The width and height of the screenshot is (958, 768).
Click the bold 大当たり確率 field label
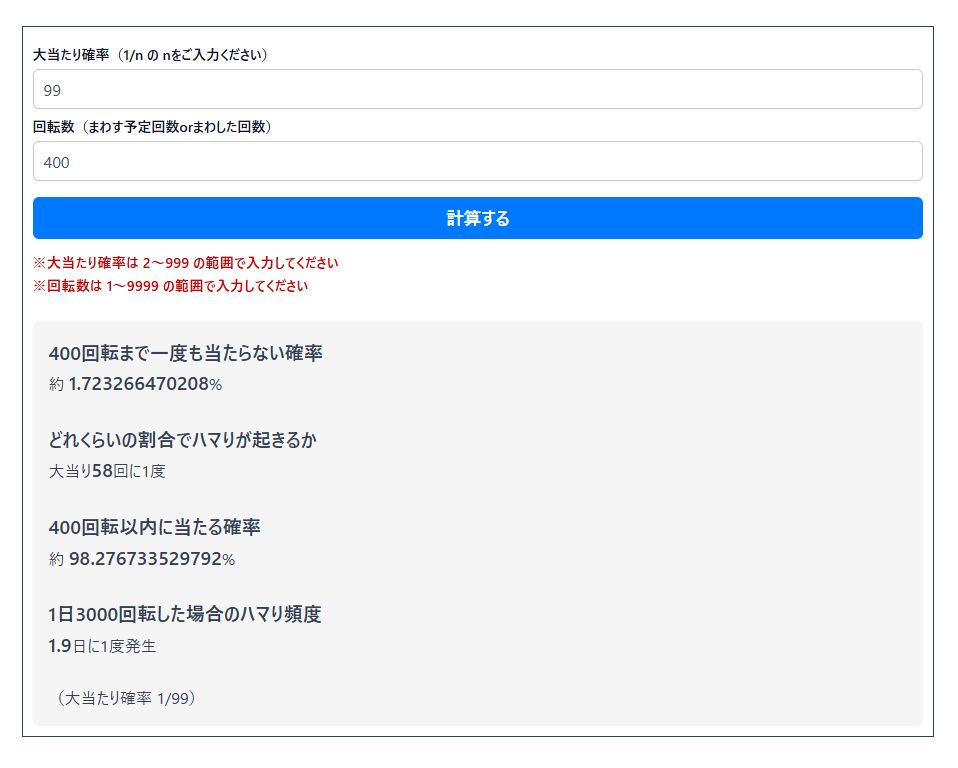point(70,55)
